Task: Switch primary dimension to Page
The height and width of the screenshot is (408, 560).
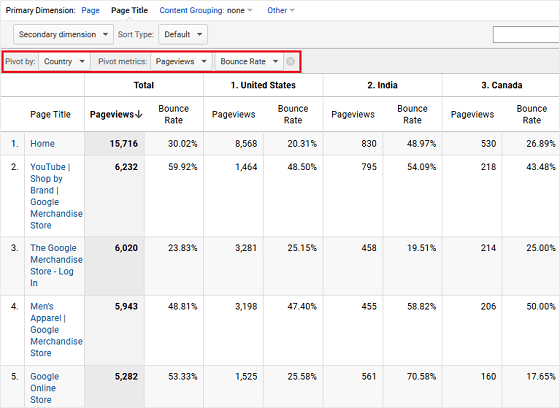Action: [90, 10]
